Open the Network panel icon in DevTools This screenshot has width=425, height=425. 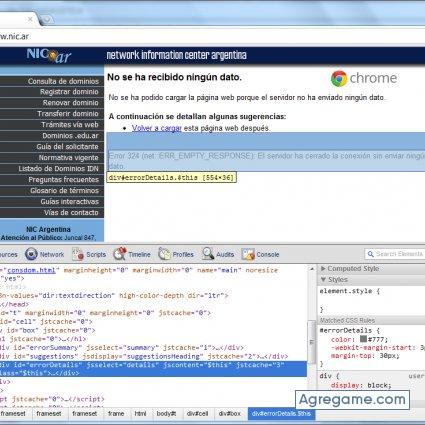(x=31, y=254)
